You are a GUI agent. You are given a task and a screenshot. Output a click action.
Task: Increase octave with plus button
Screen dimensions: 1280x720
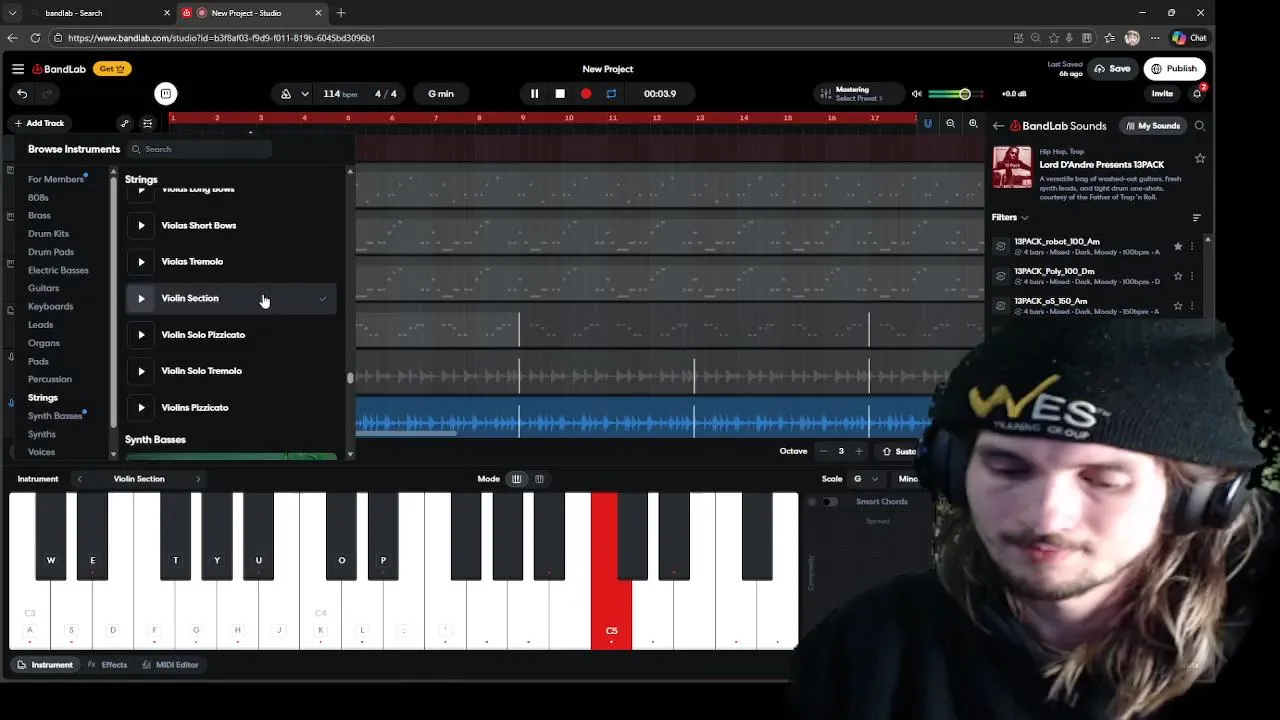[x=858, y=452]
